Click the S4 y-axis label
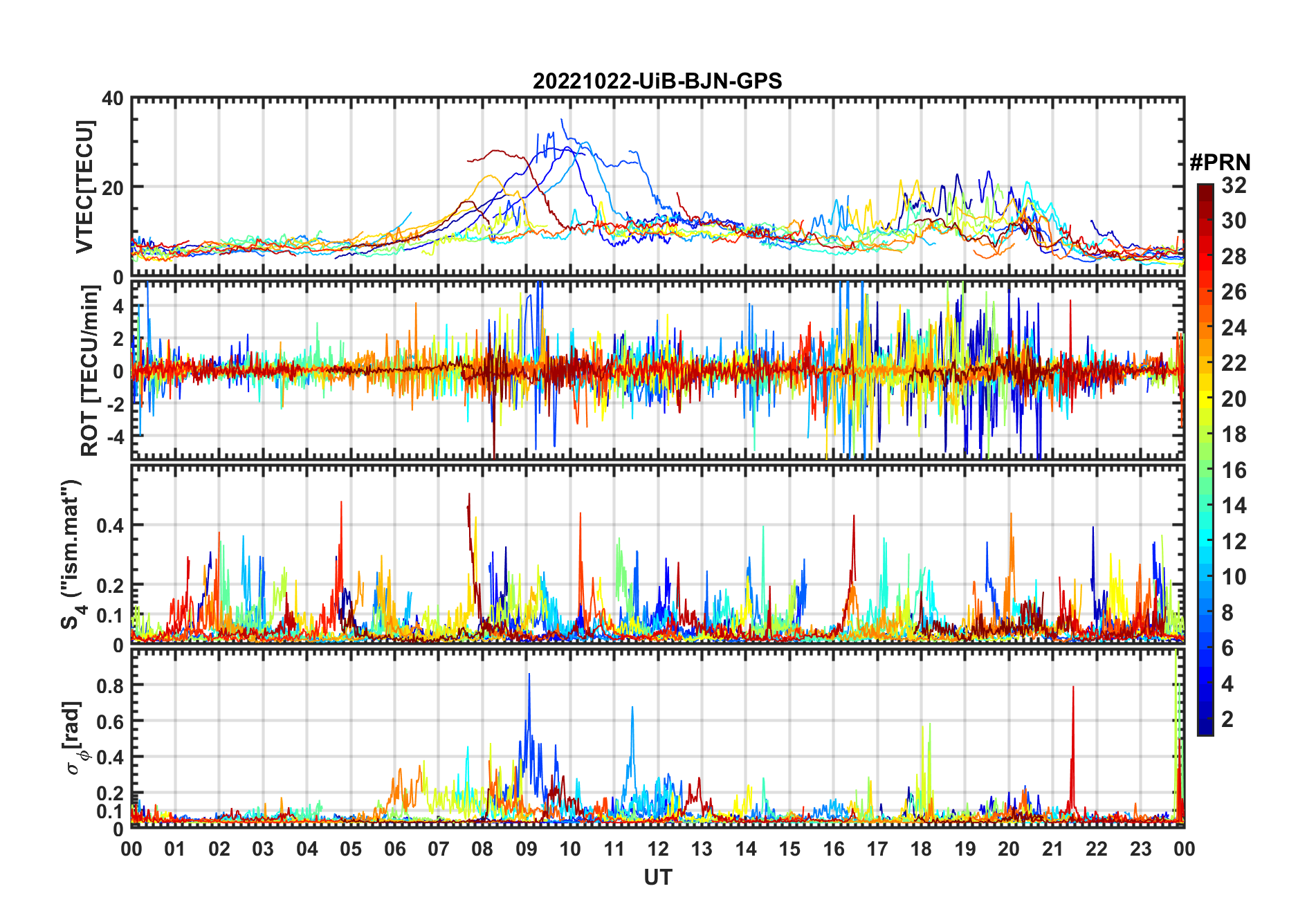Image resolution: width=1316 pixels, height=920 pixels. 72,554
